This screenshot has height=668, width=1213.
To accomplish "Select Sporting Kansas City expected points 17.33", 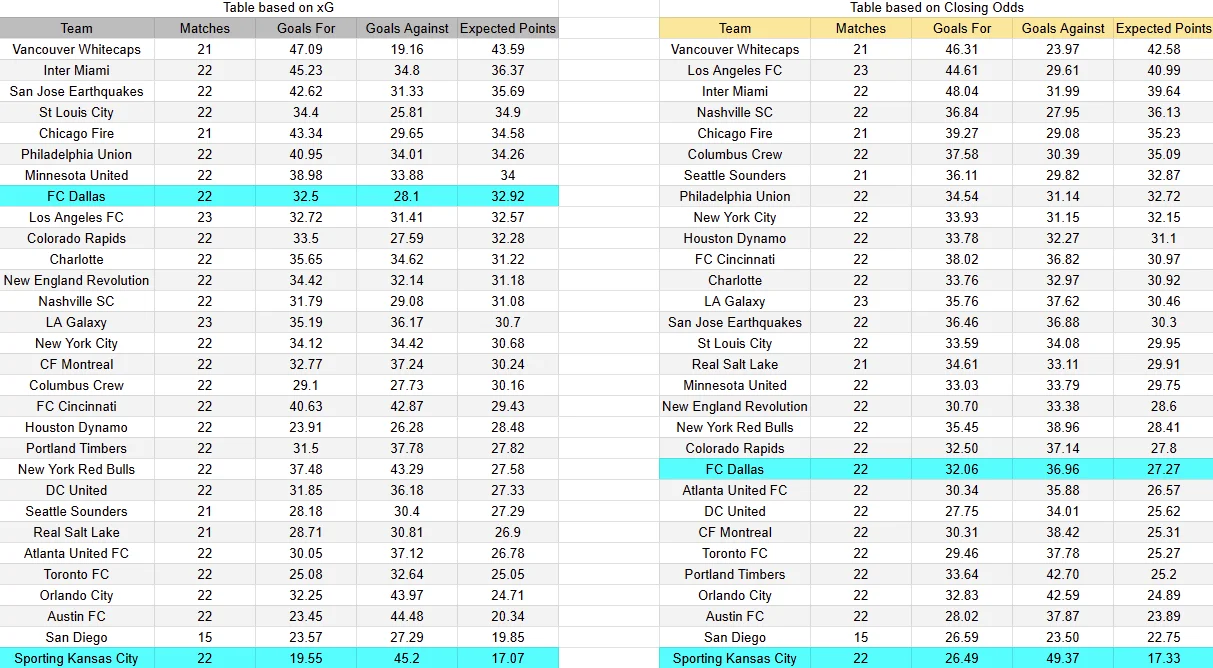I will coord(1163,658).
